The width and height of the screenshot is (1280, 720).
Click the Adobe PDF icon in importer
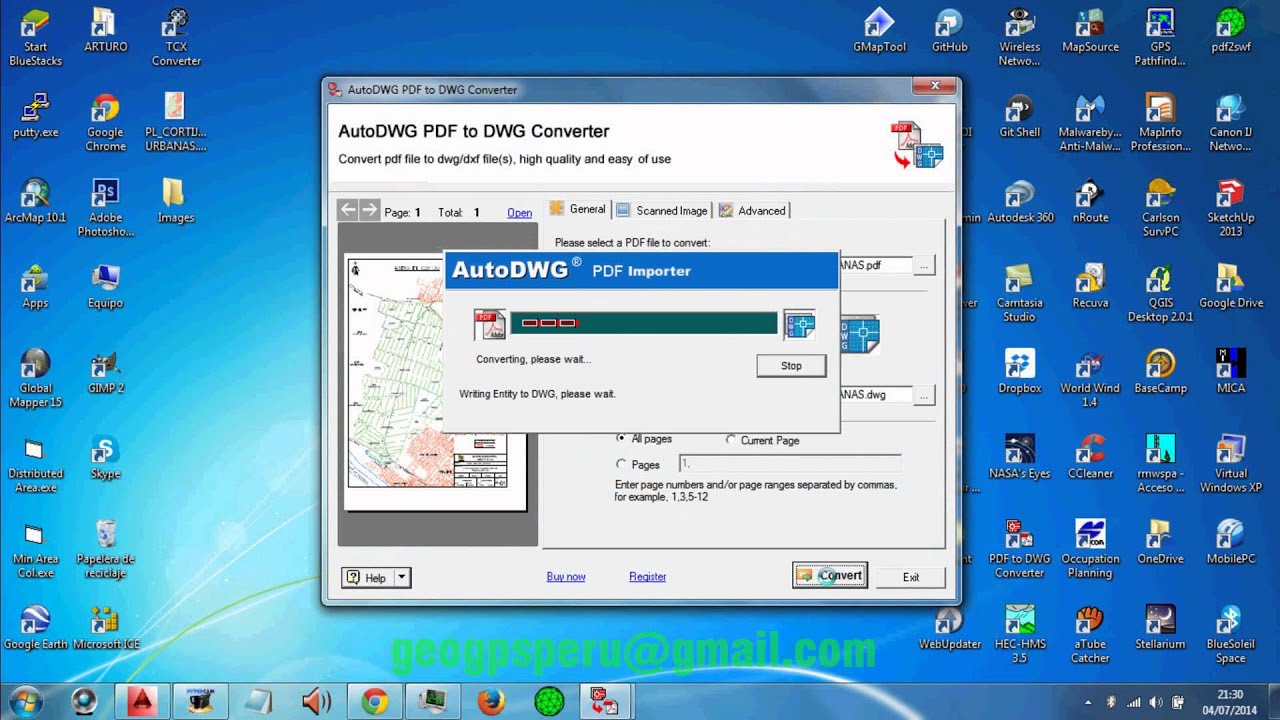point(490,324)
